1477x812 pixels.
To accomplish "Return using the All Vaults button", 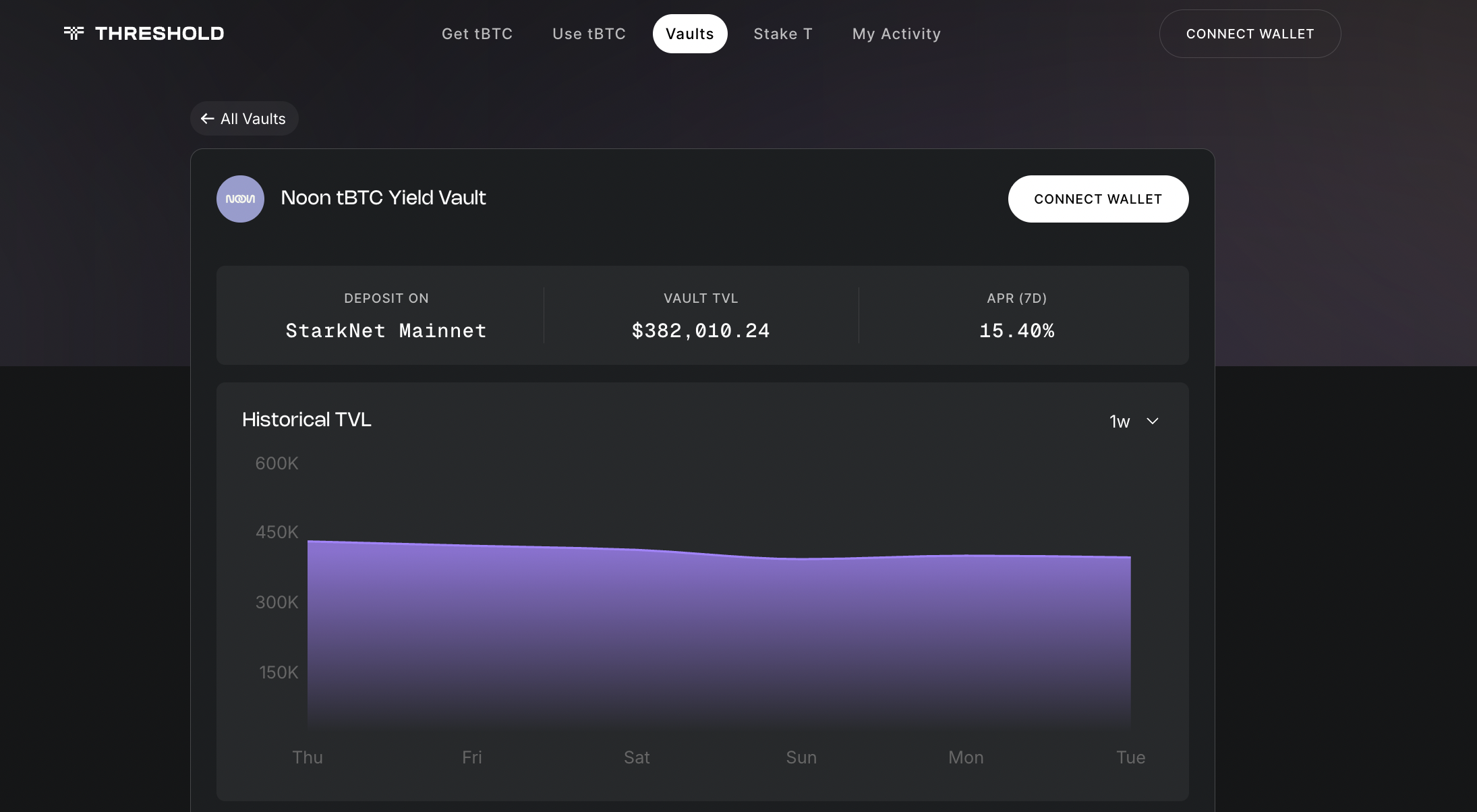I will [244, 118].
